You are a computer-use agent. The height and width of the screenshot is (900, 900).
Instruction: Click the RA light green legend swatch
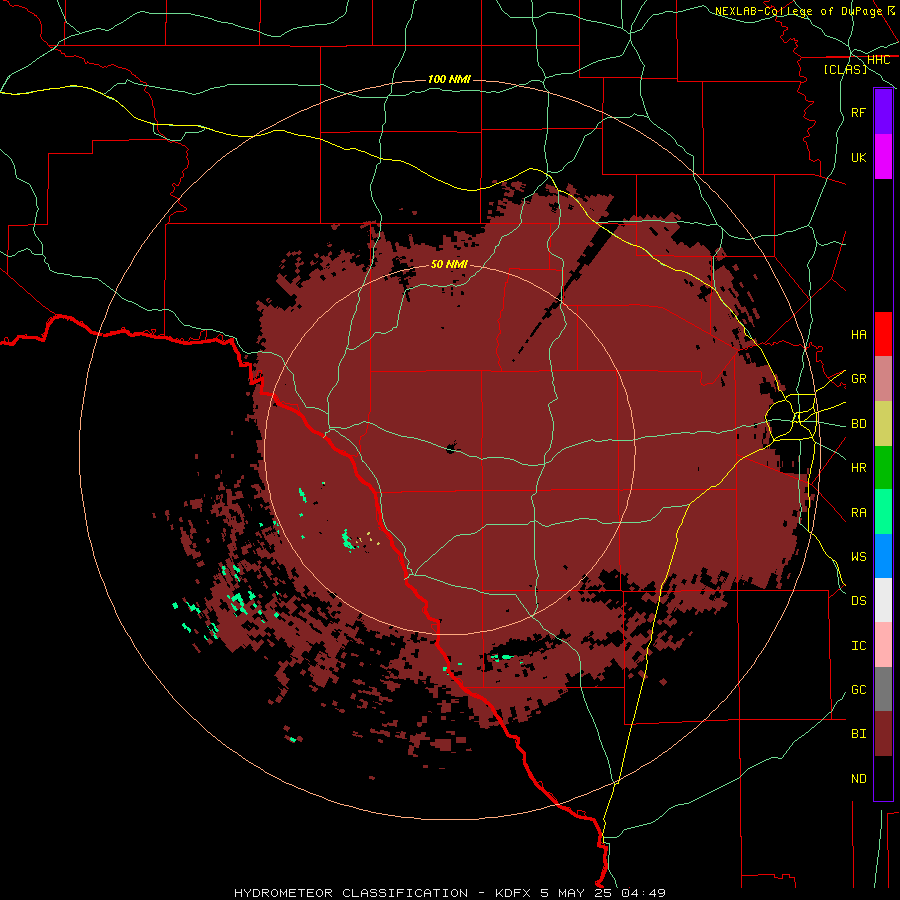pos(883,512)
